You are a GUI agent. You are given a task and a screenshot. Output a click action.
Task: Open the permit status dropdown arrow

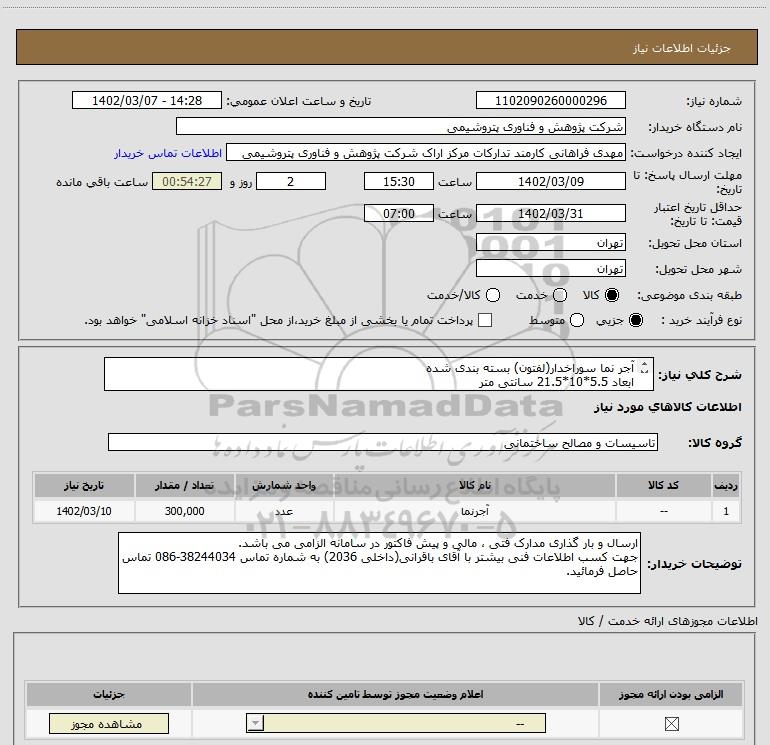tap(255, 723)
